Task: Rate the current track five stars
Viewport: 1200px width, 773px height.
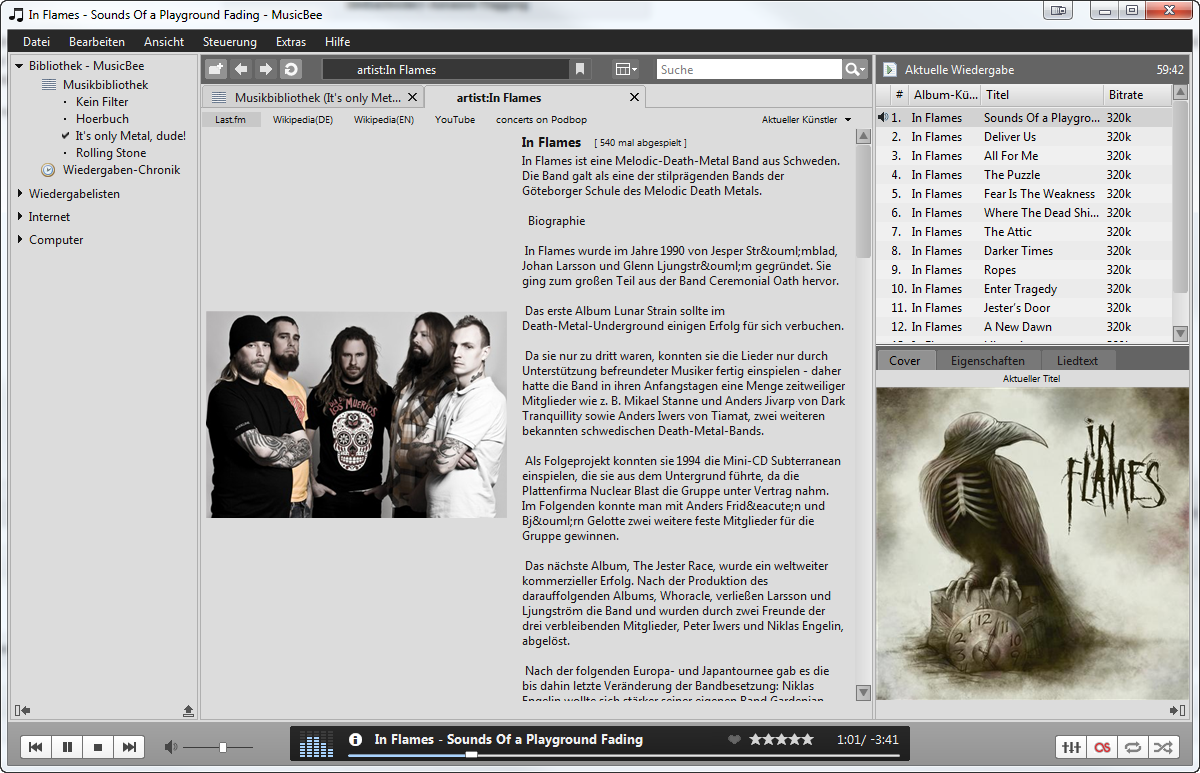Action: [x=806, y=740]
